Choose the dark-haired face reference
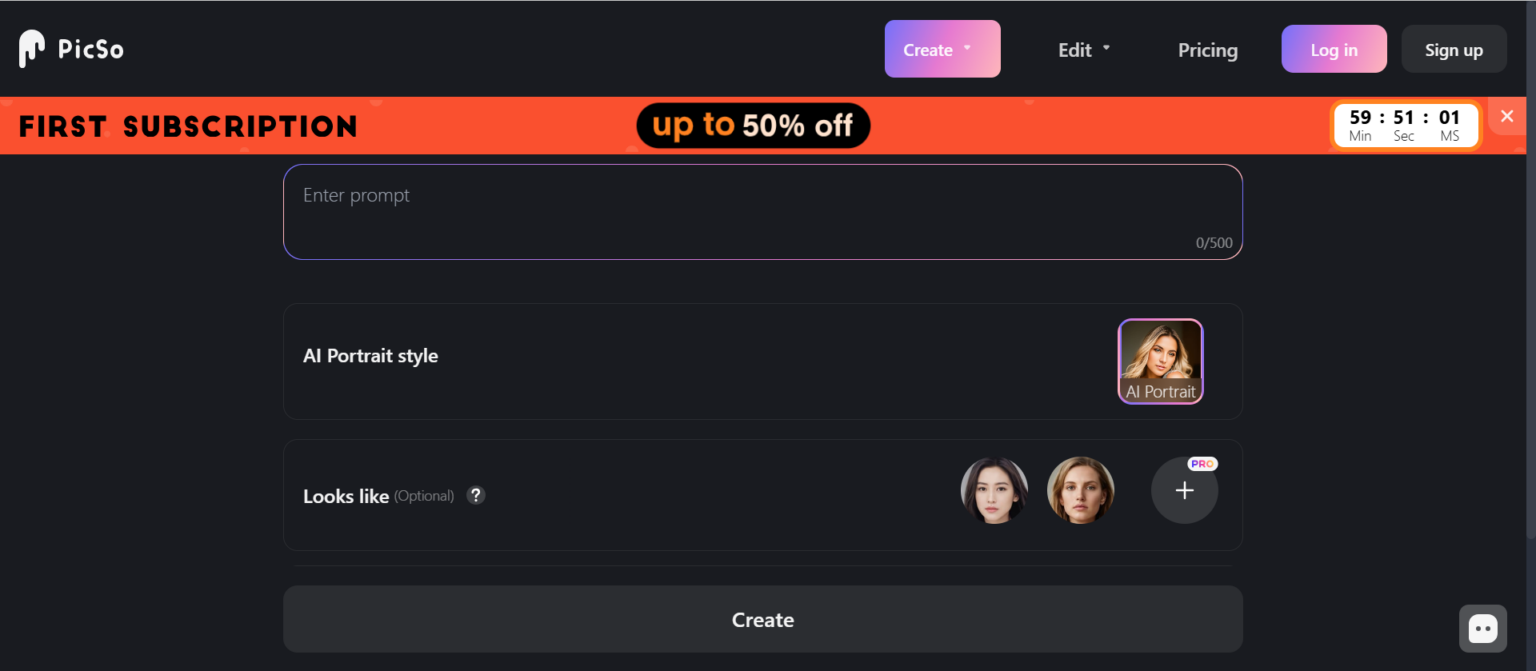1536x671 pixels. point(994,491)
